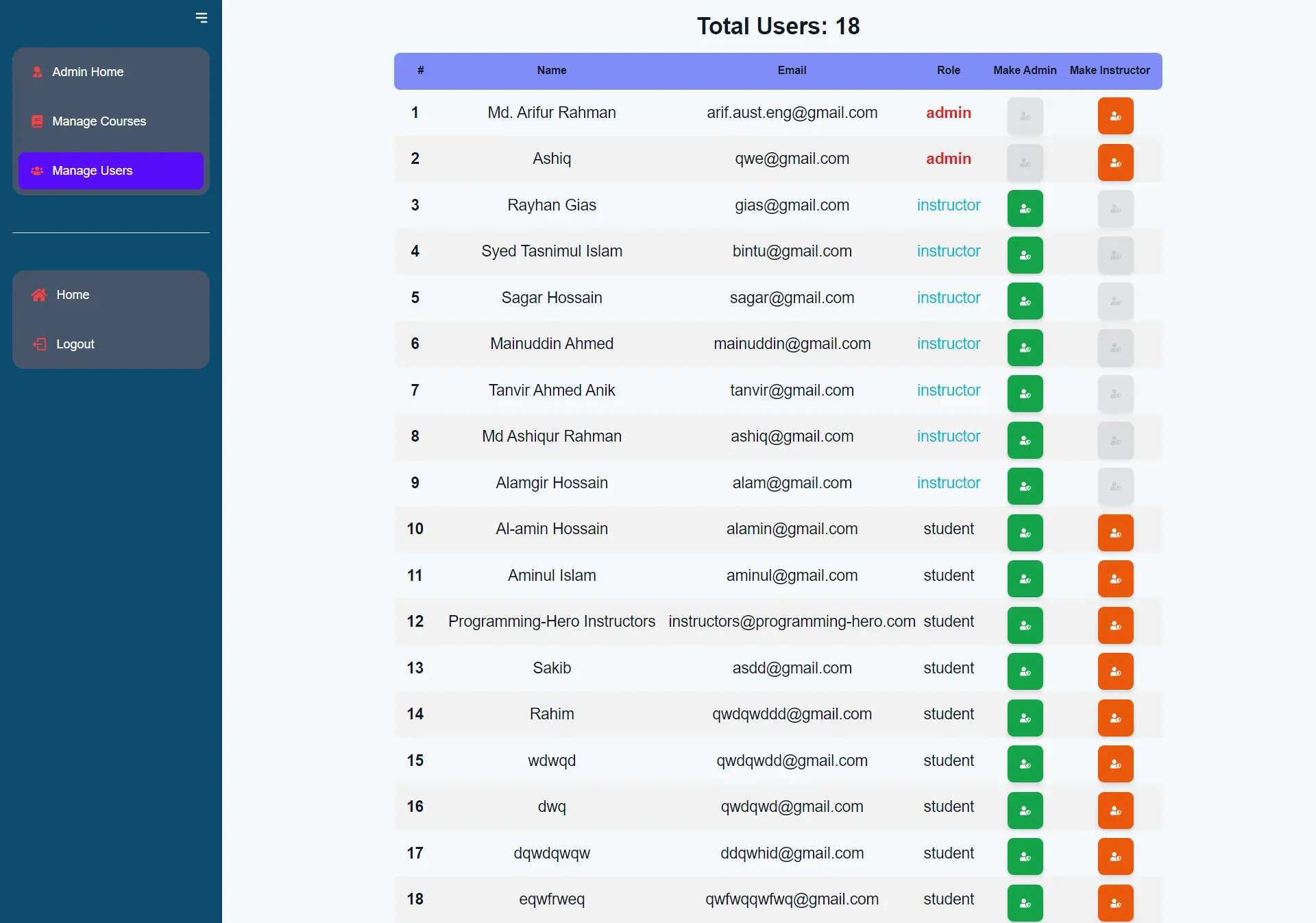The image size is (1316, 923).
Task: Make Rayhan Gias an admin
Action: click(x=1025, y=208)
